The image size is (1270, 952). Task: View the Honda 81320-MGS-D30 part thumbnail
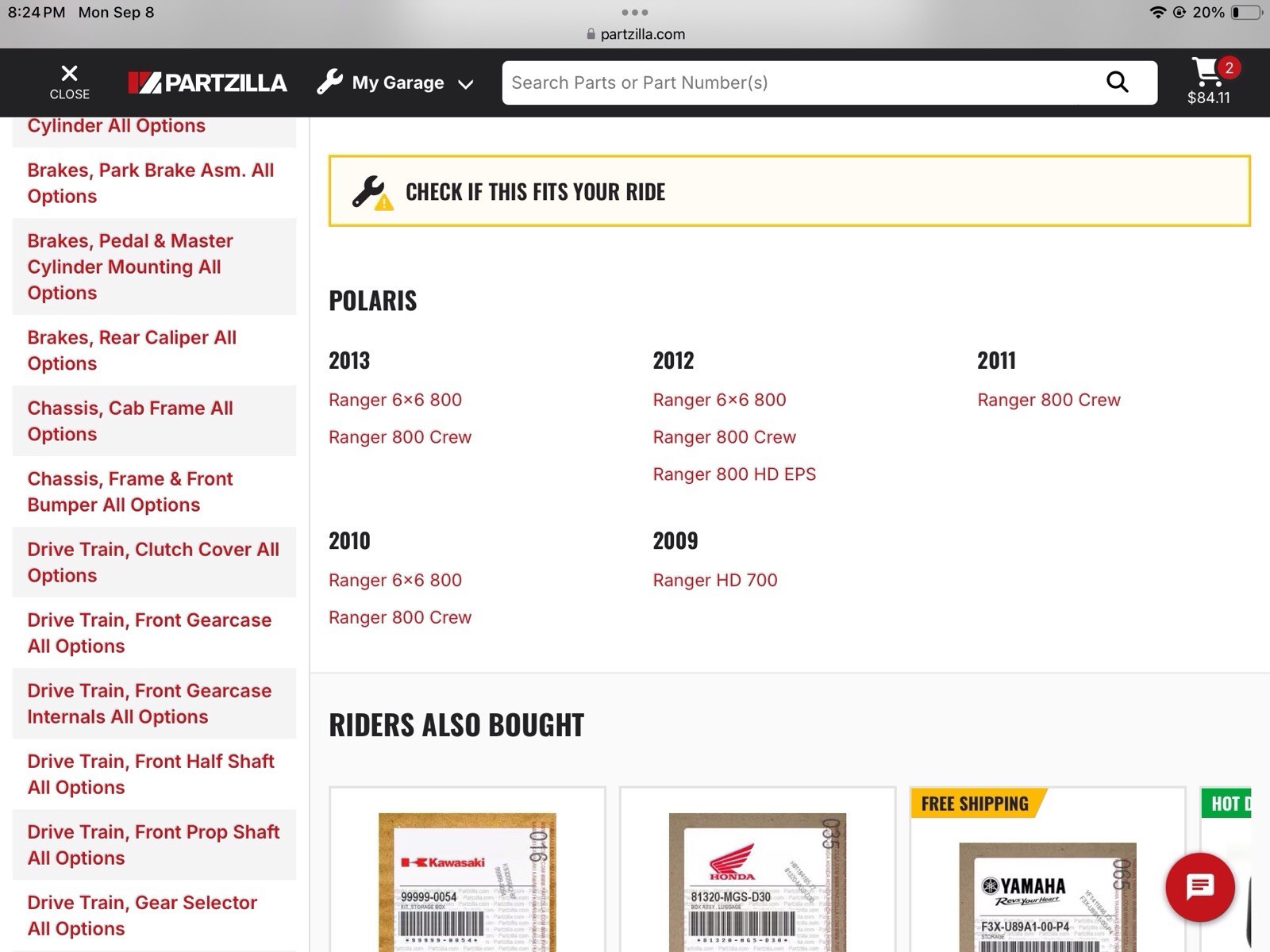[x=757, y=882]
